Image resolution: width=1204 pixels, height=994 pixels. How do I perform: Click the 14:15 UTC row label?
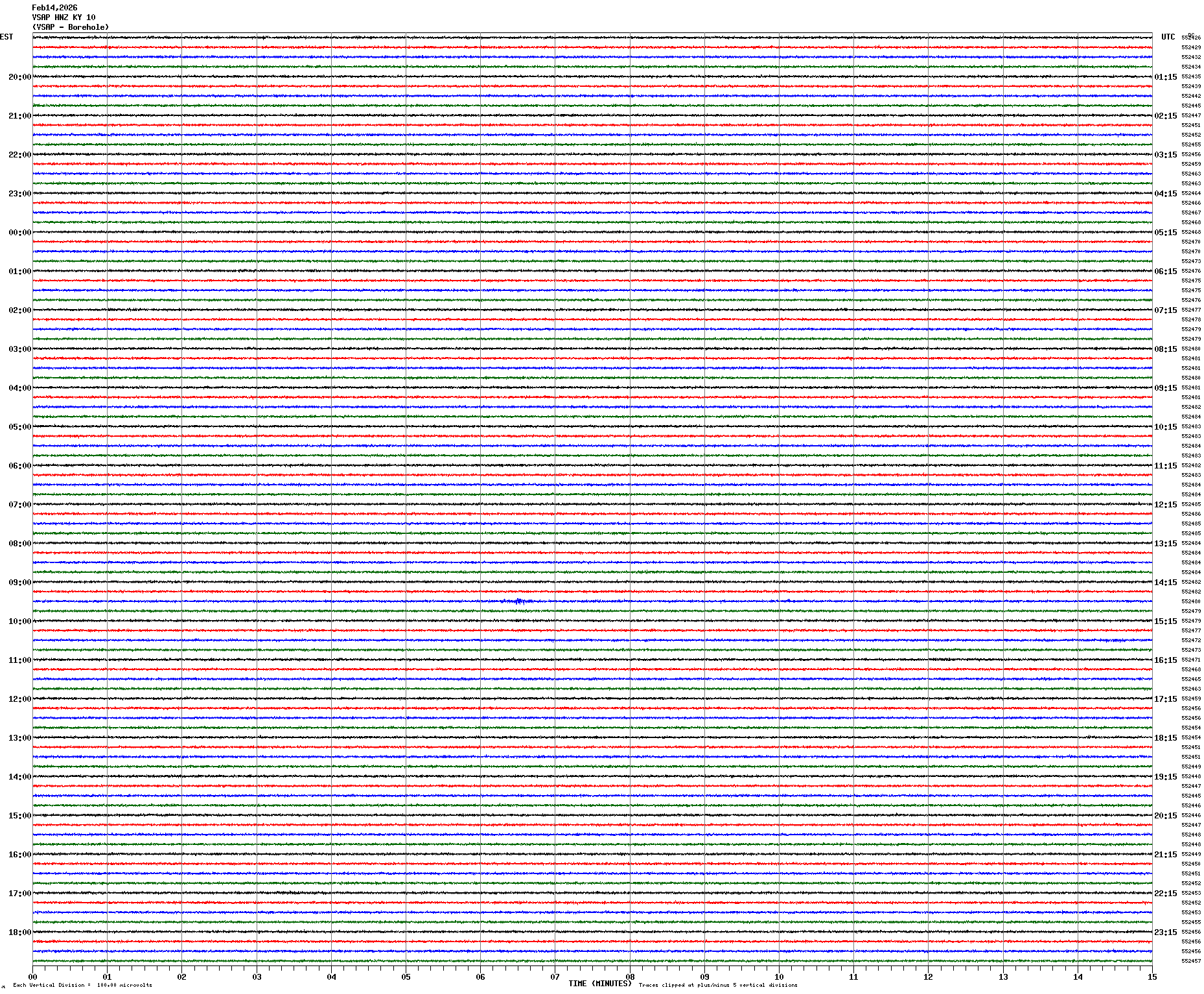point(1165,583)
